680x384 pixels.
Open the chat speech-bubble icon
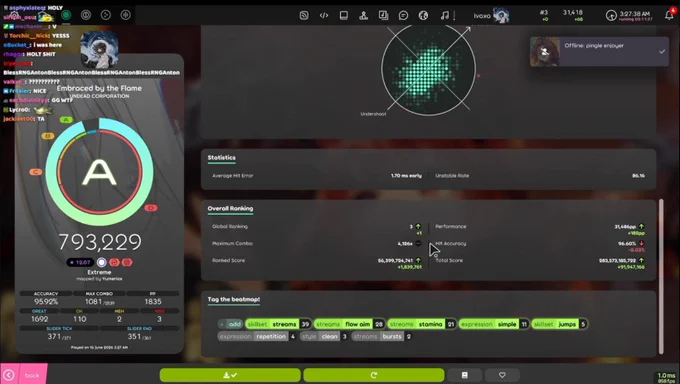(x=403, y=15)
